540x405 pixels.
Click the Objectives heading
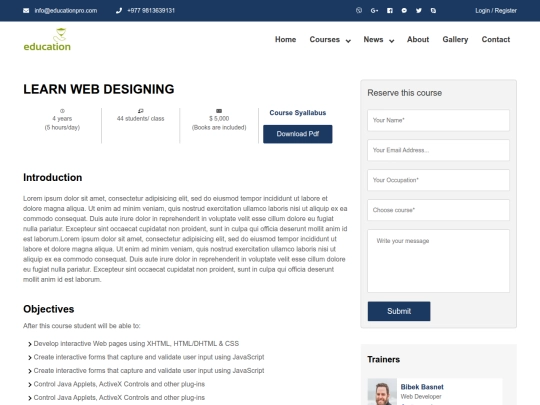point(49,309)
